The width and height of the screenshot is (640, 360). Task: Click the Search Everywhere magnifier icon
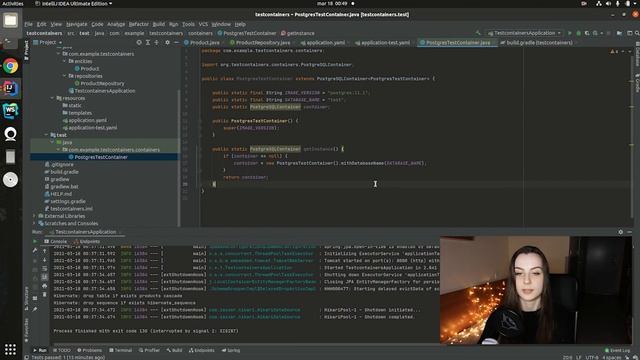636,33
